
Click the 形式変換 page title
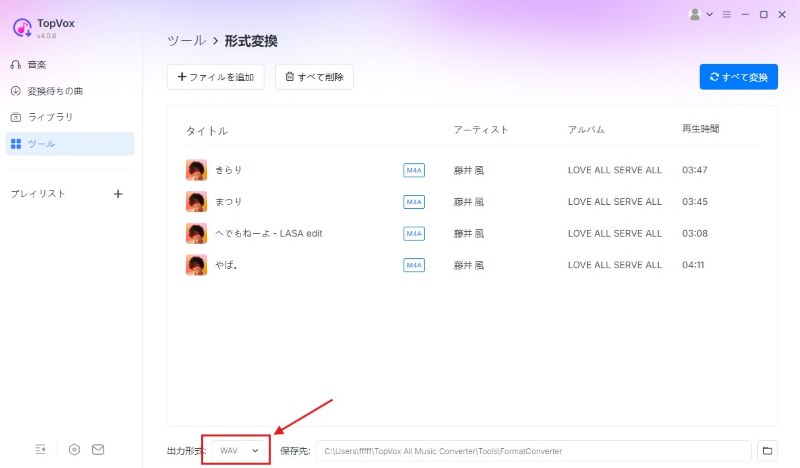(251, 41)
